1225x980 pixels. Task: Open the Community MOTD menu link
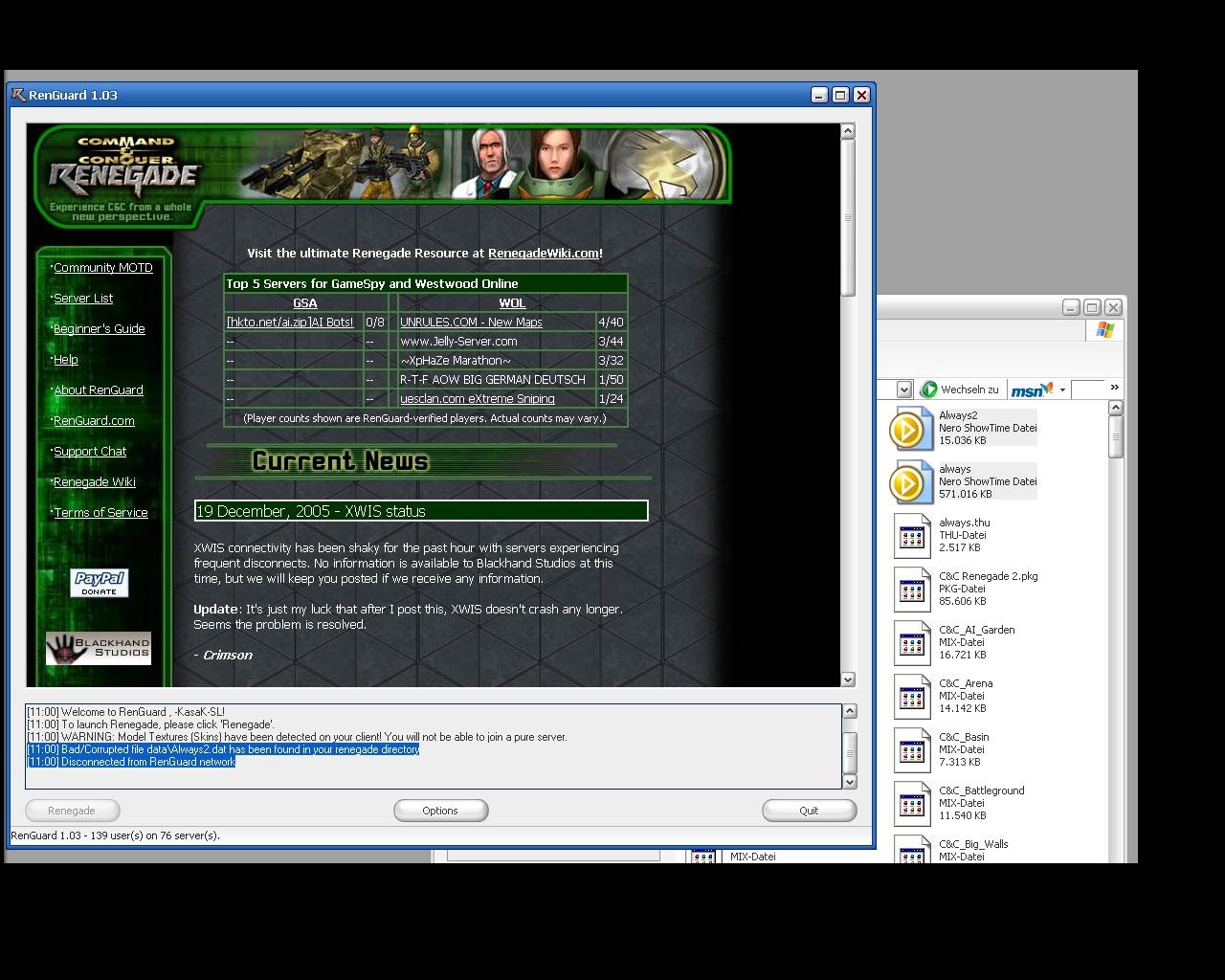coord(103,268)
